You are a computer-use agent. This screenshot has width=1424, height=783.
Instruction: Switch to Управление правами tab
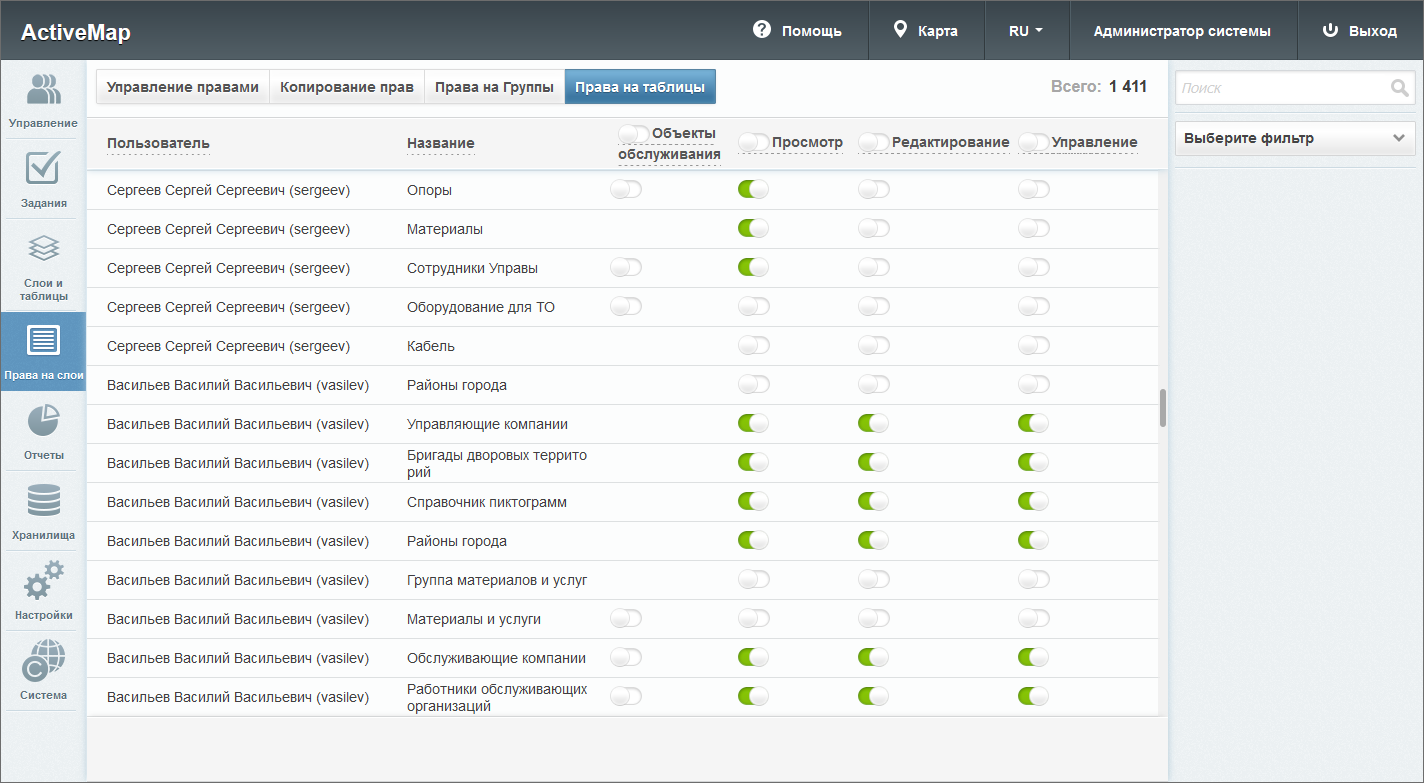pos(183,87)
